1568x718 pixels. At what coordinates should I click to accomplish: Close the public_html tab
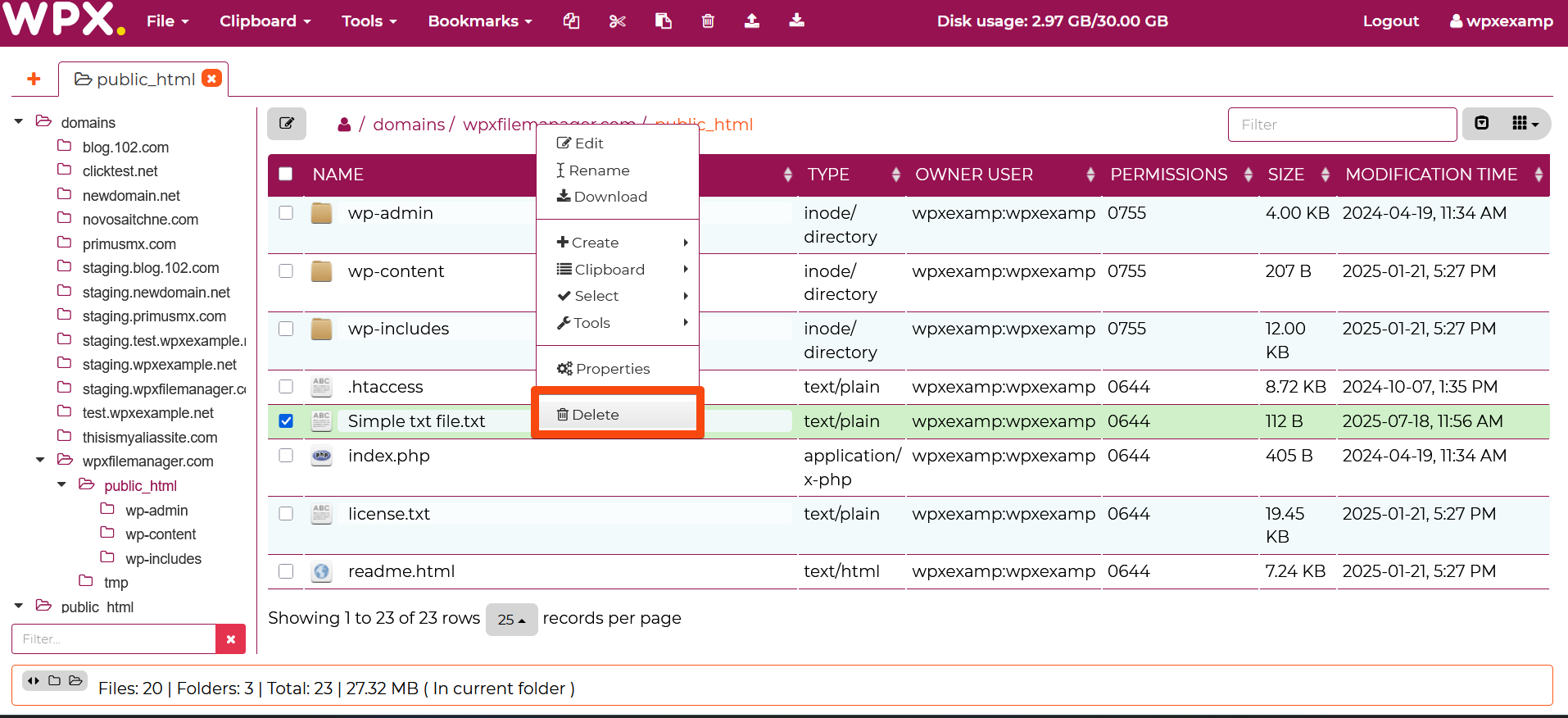[211, 78]
